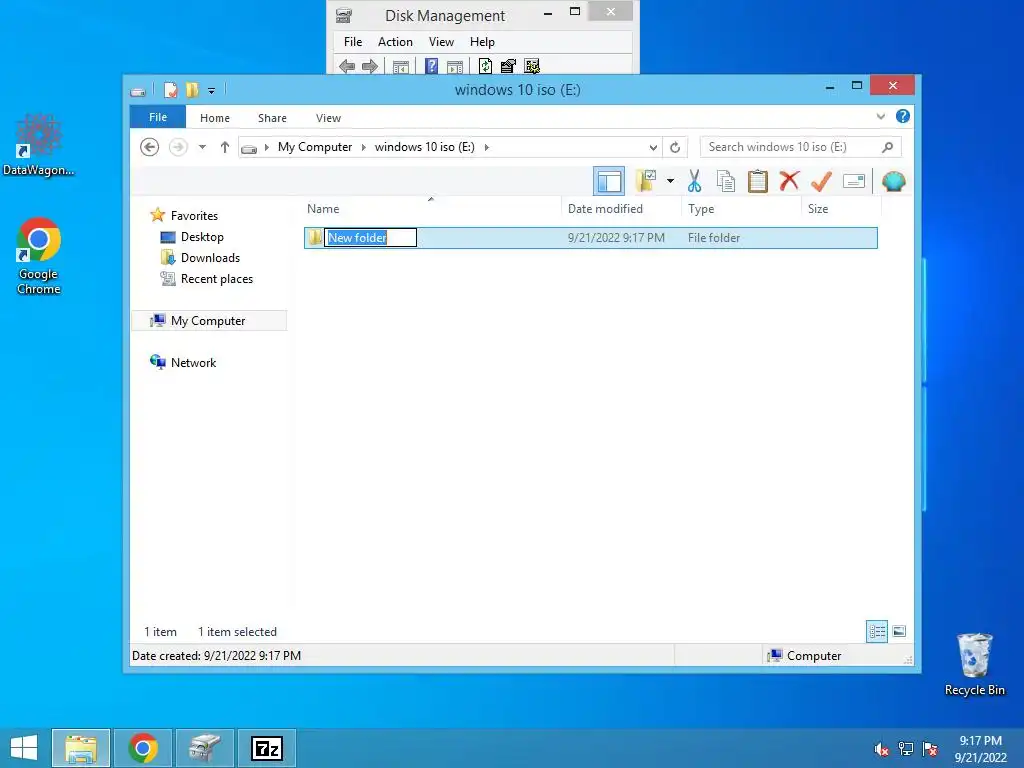Select My Computer in the navigation pane
Image resolution: width=1024 pixels, height=768 pixels.
pyautogui.click(x=208, y=321)
